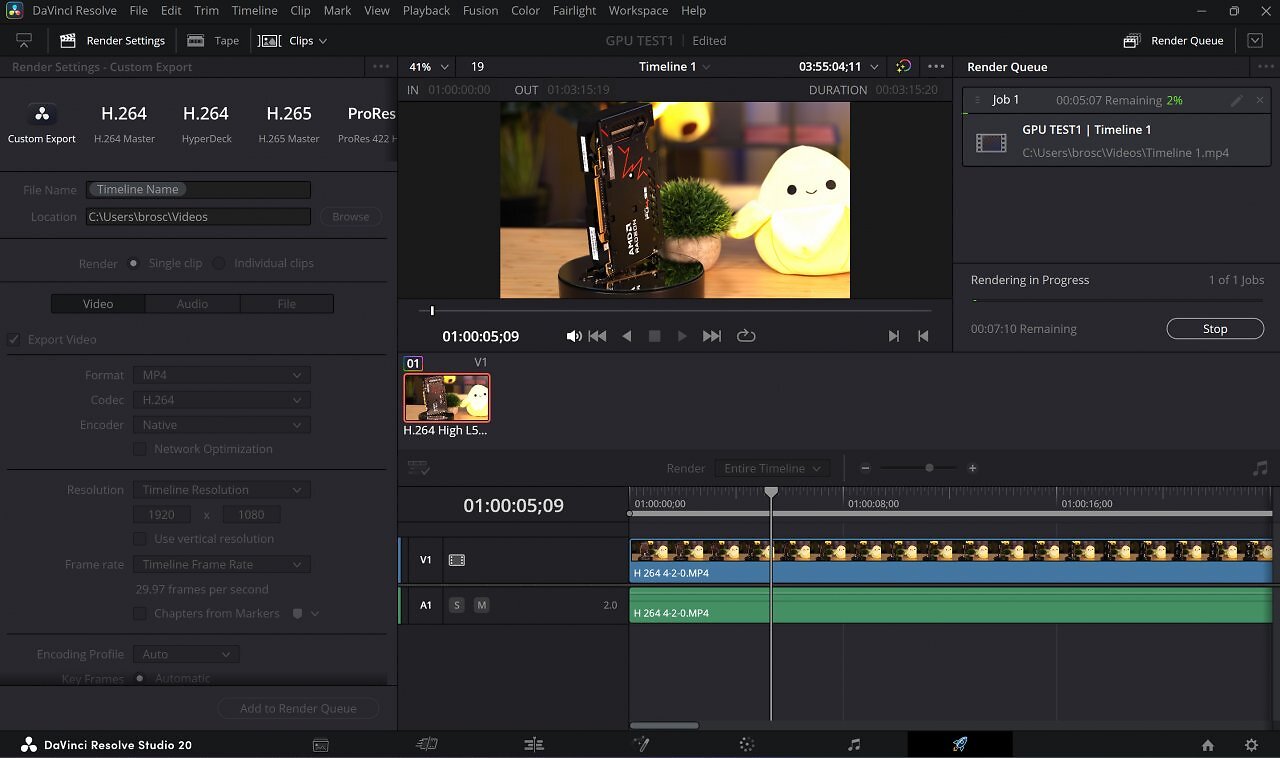Switch to the Fairlight page music note icon

point(853,745)
